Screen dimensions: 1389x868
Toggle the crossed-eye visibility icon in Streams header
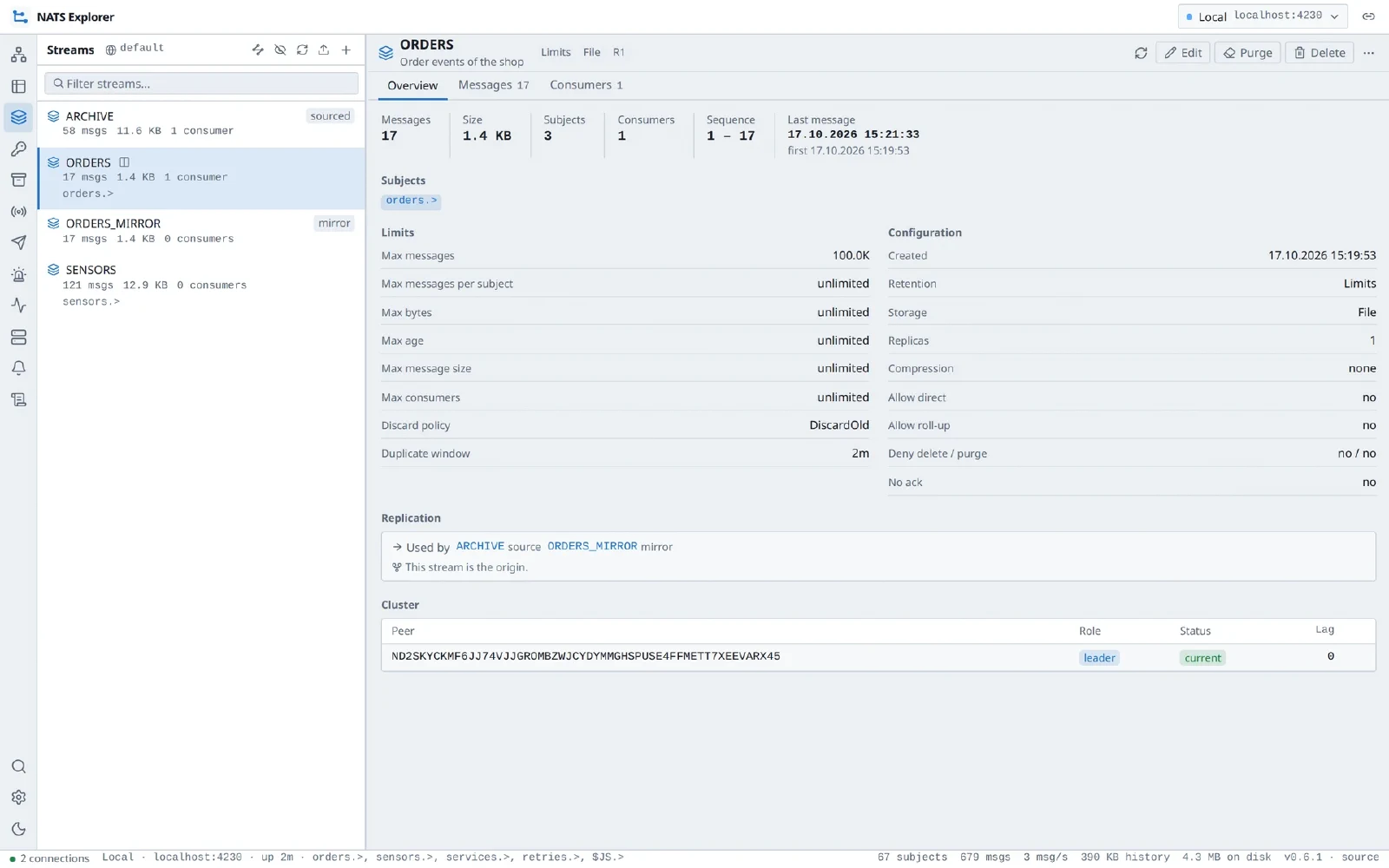pyautogui.click(x=280, y=50)
